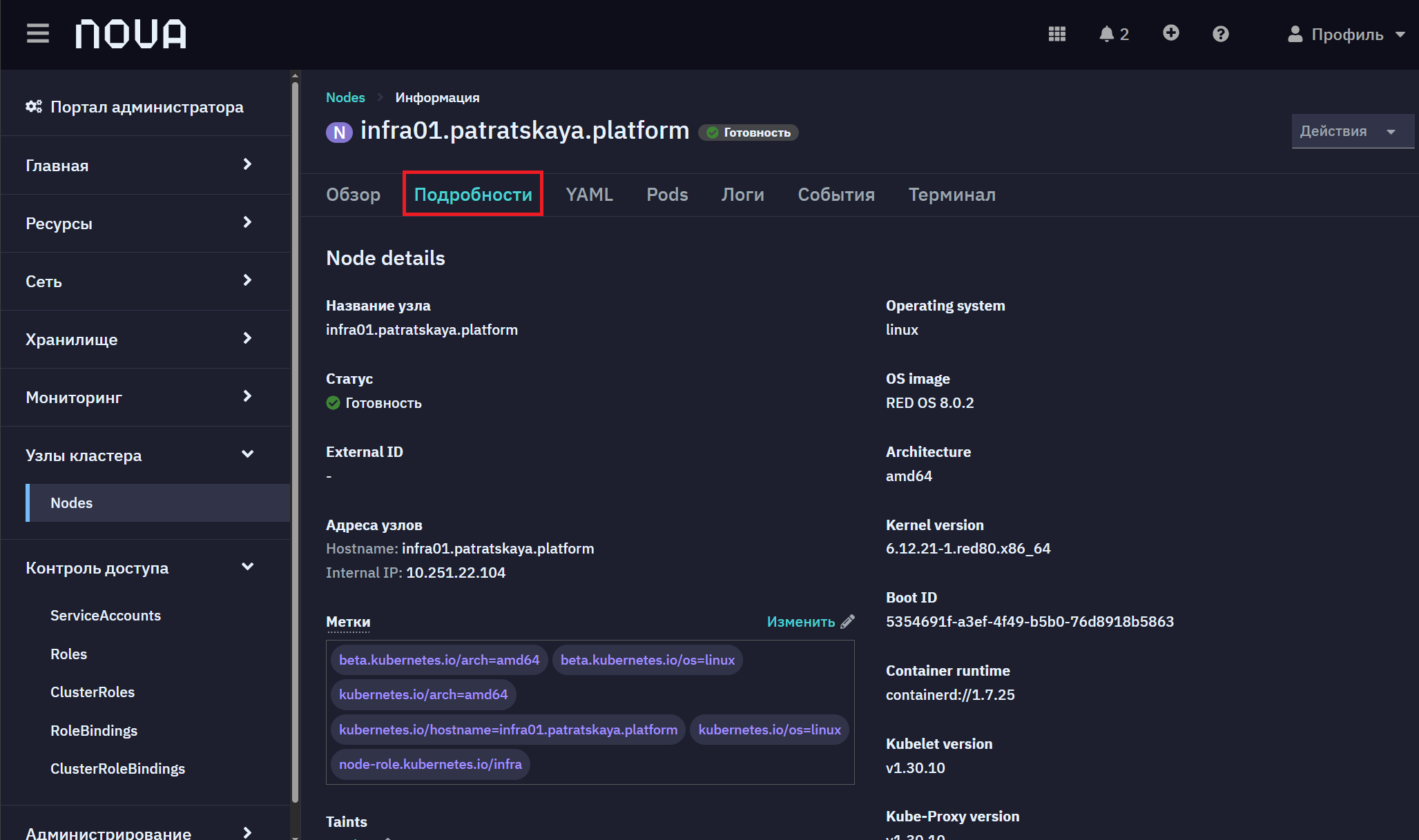Open the apps grid icon
1419x840 pixels.
tap(1057, 34)
